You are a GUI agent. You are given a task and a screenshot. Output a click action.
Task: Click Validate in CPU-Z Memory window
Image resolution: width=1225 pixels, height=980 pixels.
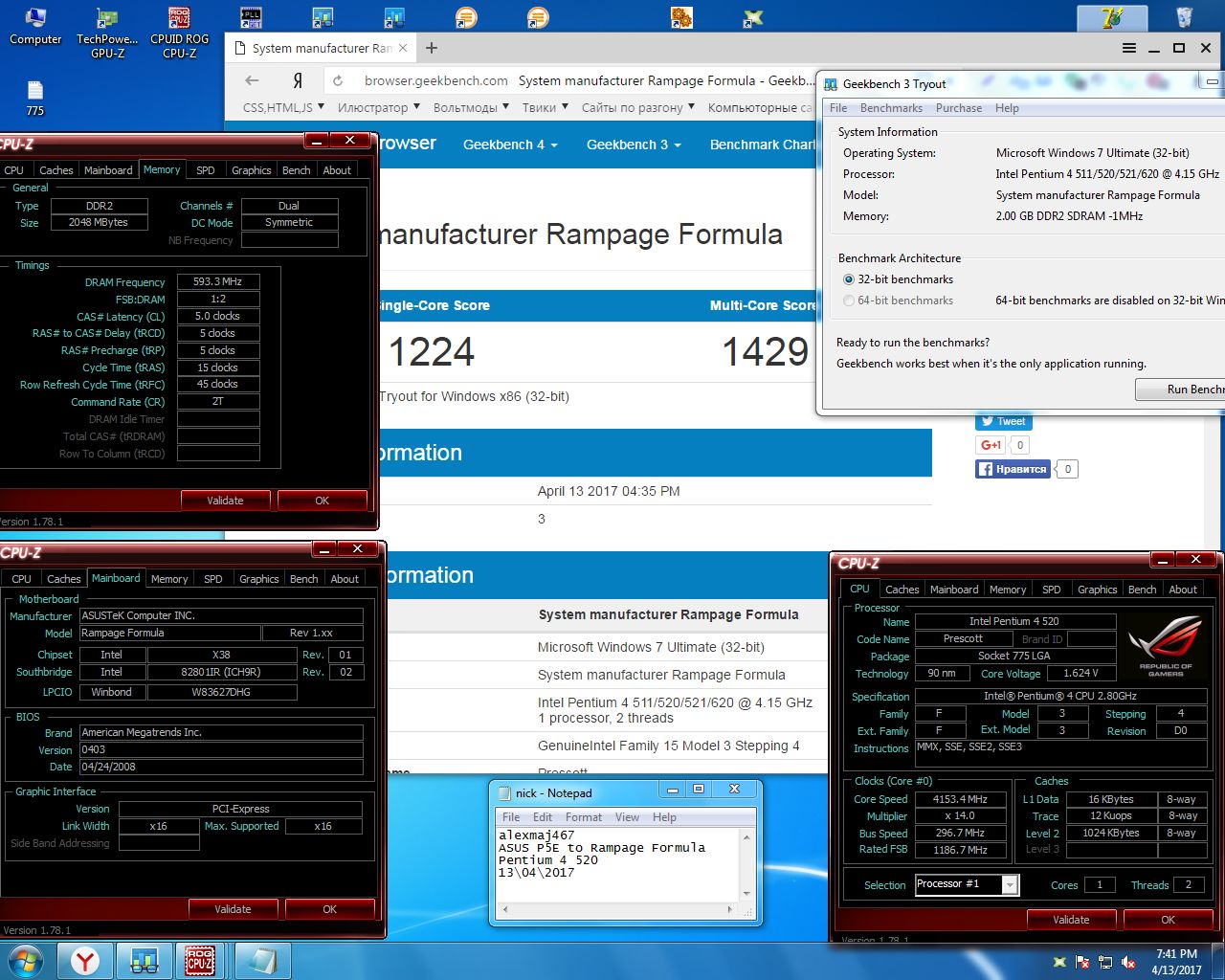point(225,501)
